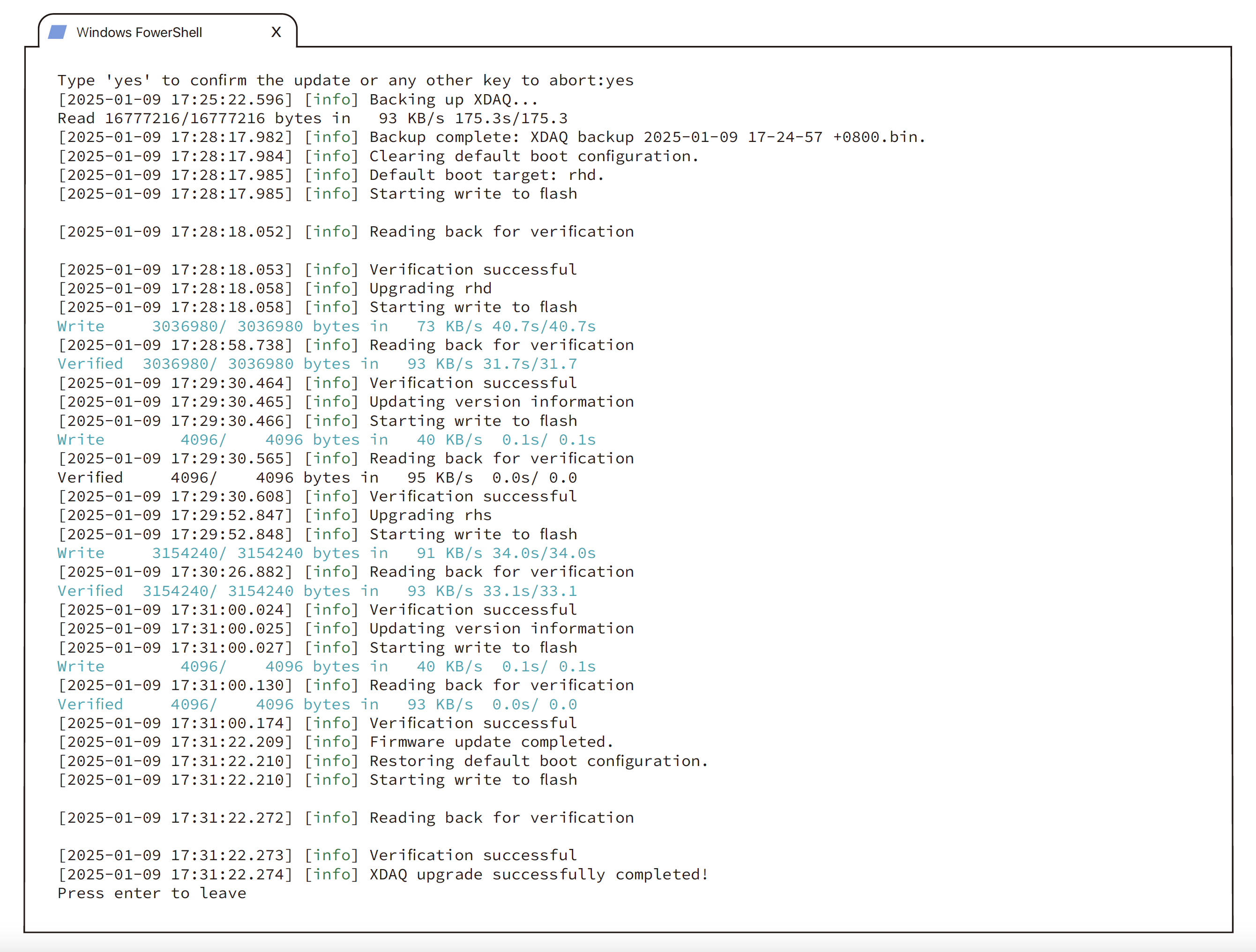This screenshot has width=1256, height=952.
Task: Click the 17:28:17.985 'Starting write to flash' line
Action: tap(317, 193)
